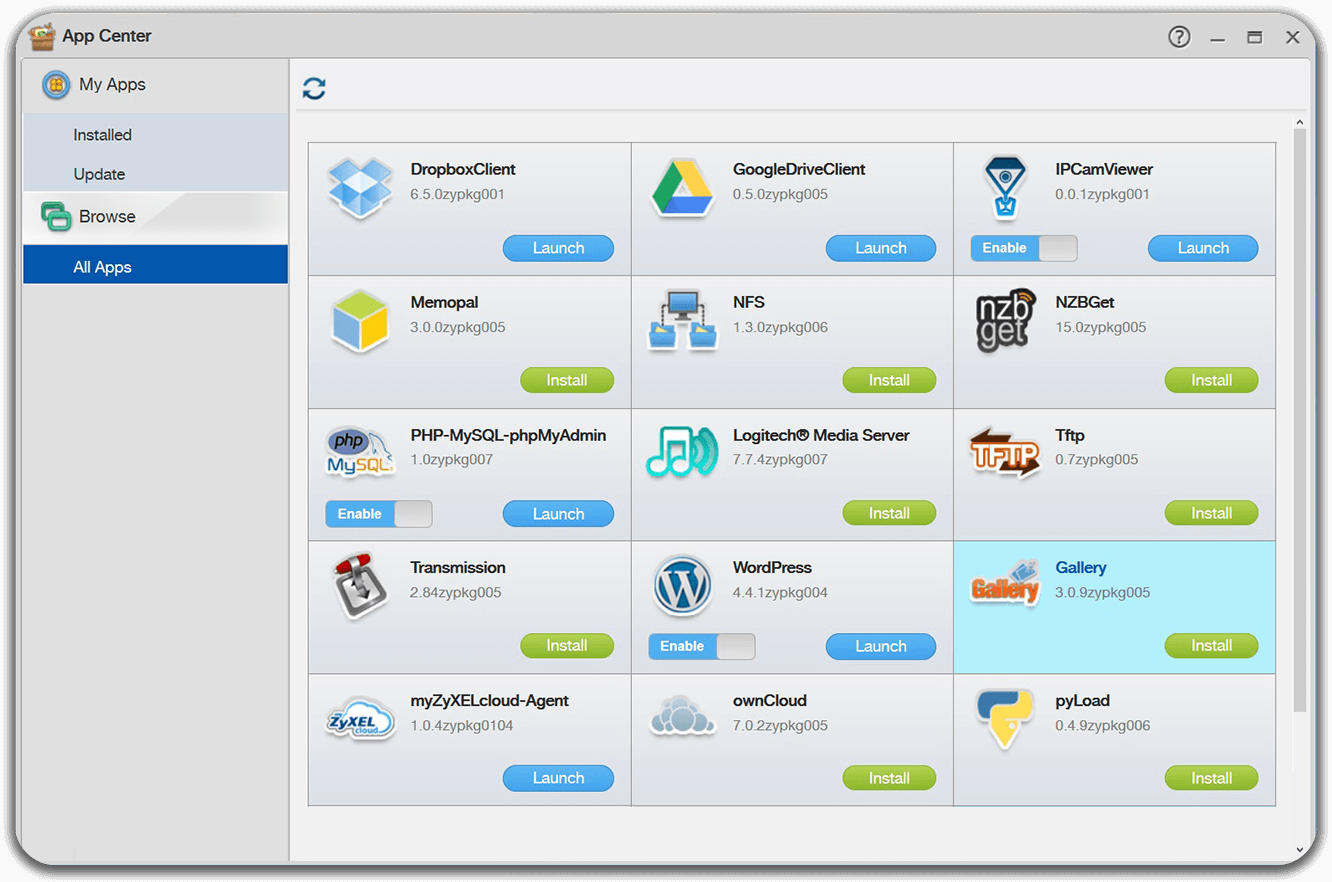This screenshot has width=1332, height=882.
Task: Install Gallery
Action: [1211, 646]
